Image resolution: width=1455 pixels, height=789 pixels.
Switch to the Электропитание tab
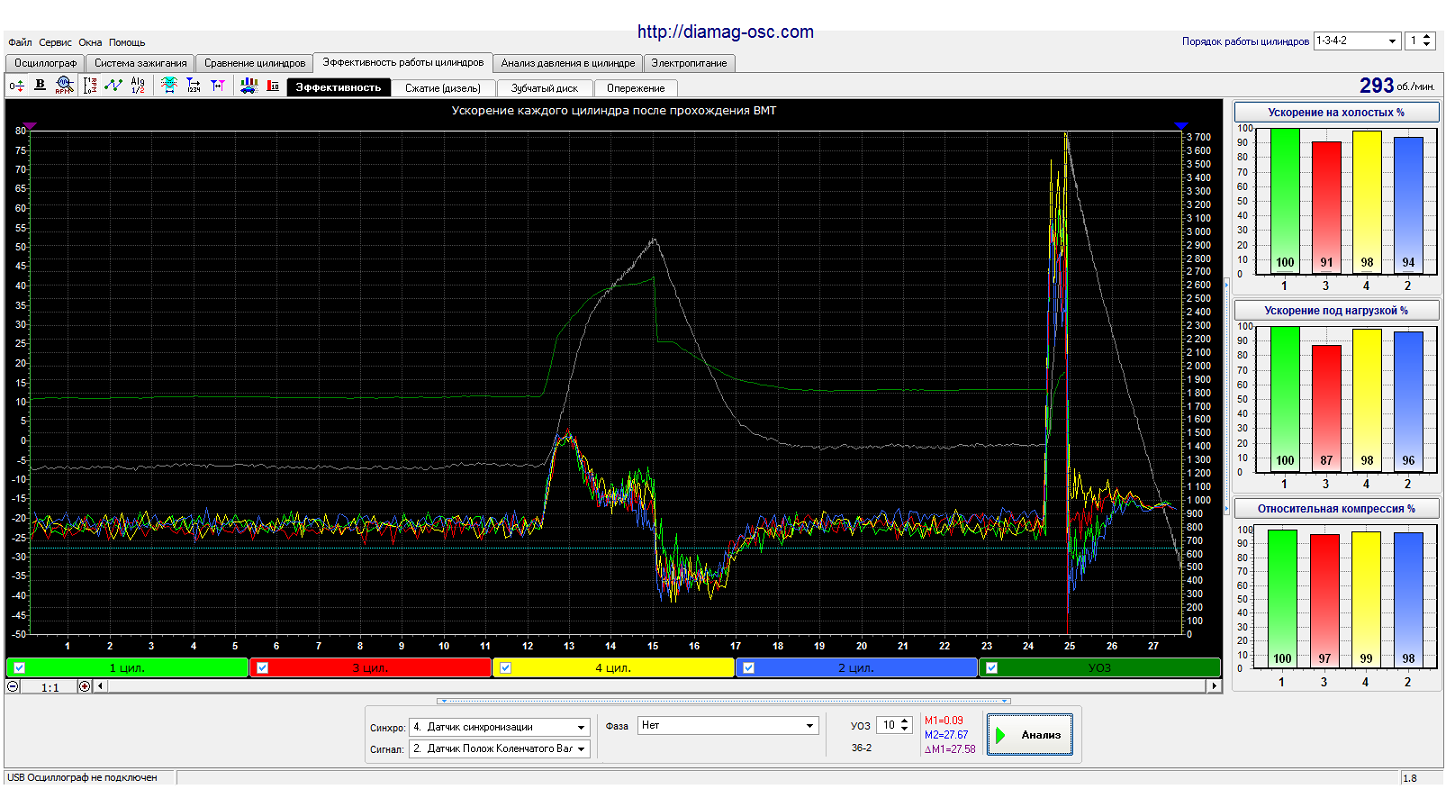[x=690, y=63]
